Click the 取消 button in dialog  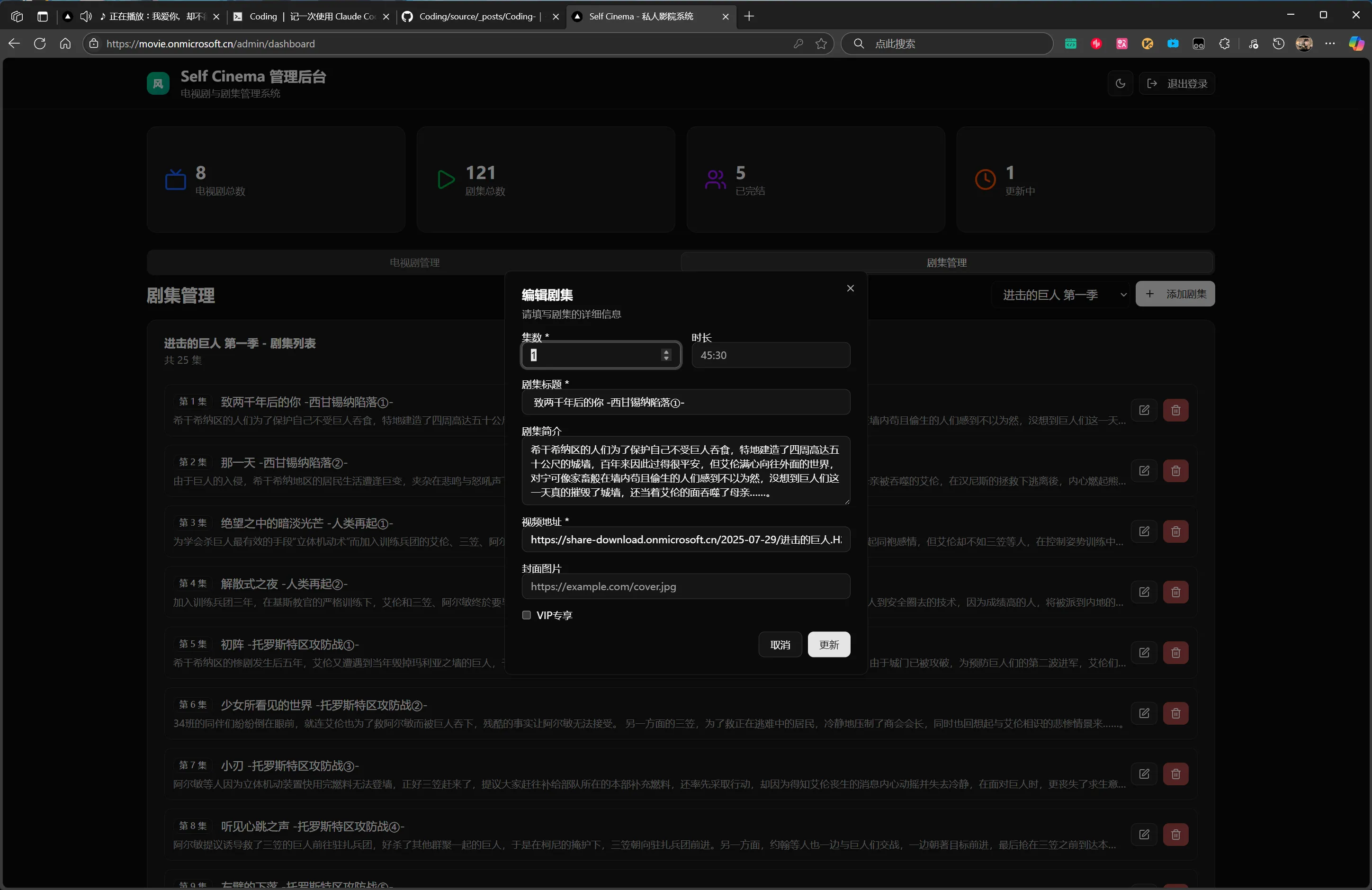point(780,645)
